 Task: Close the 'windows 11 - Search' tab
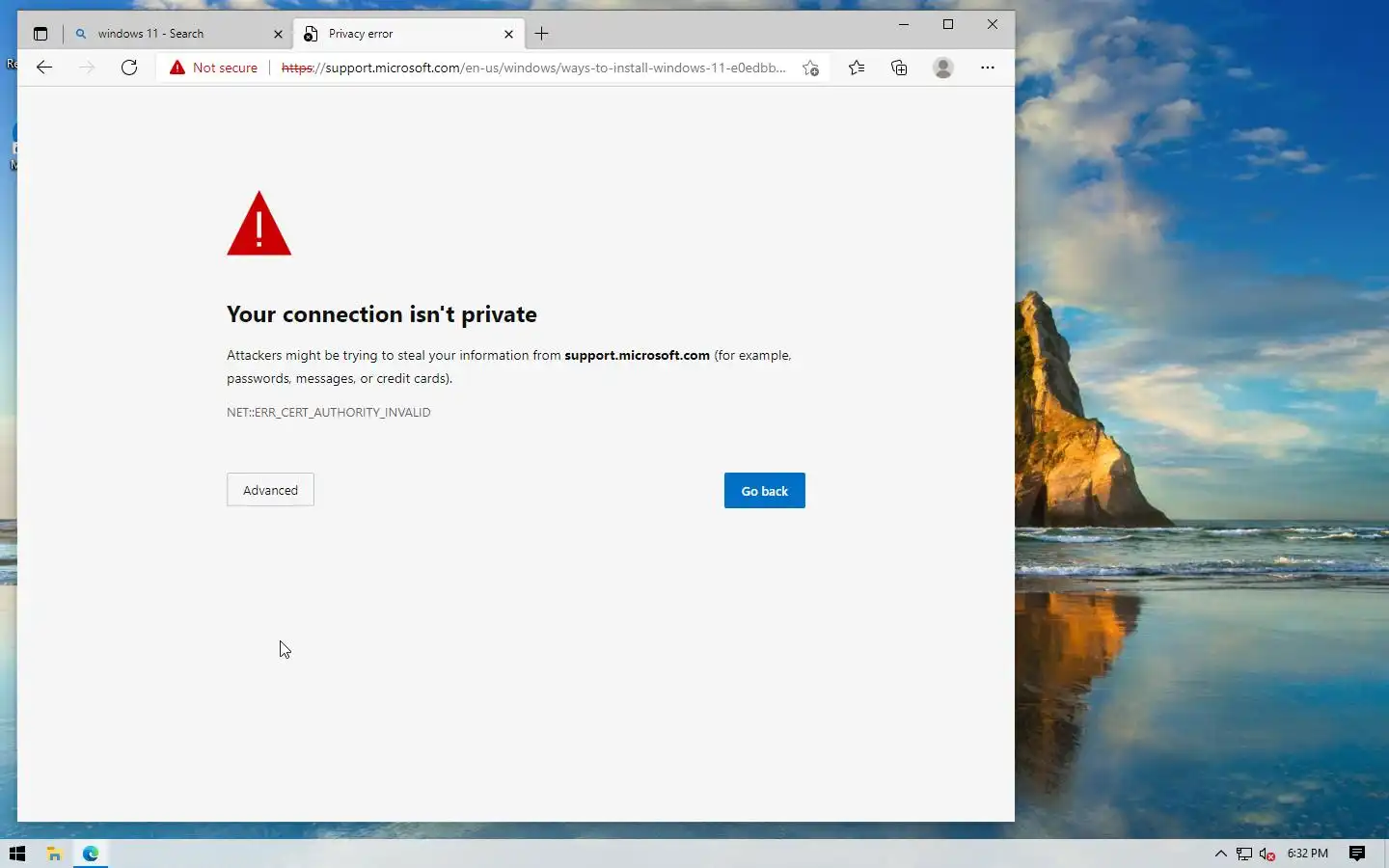click(278, 34)
